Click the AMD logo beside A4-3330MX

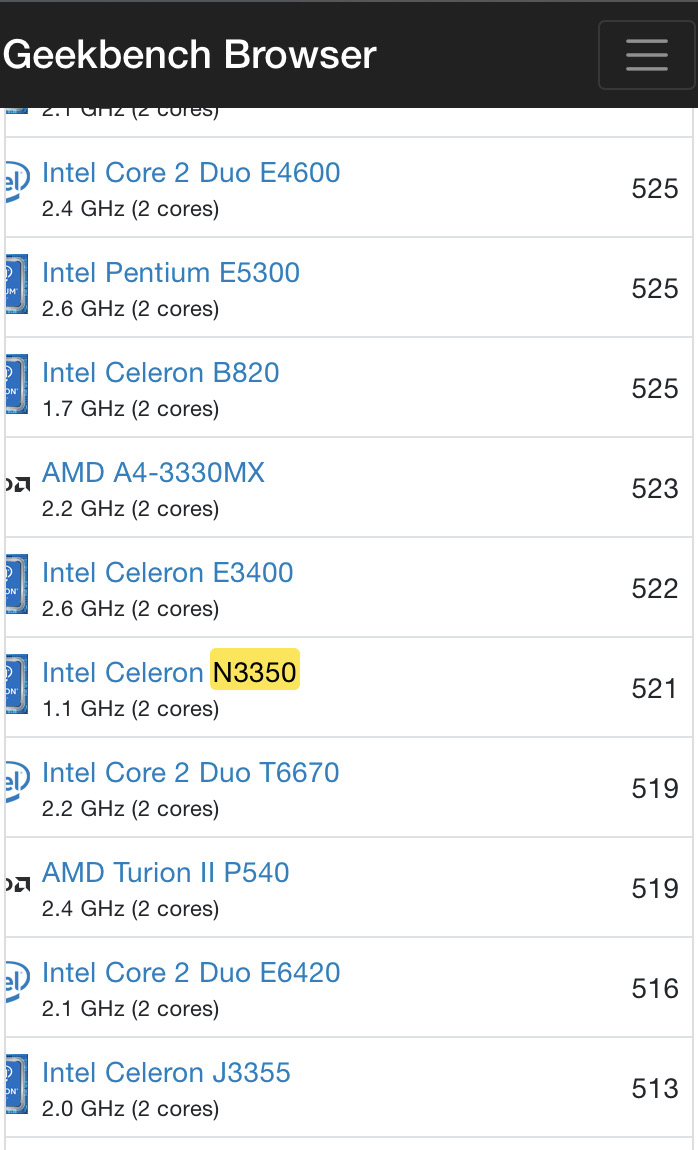tap(15, 484)
